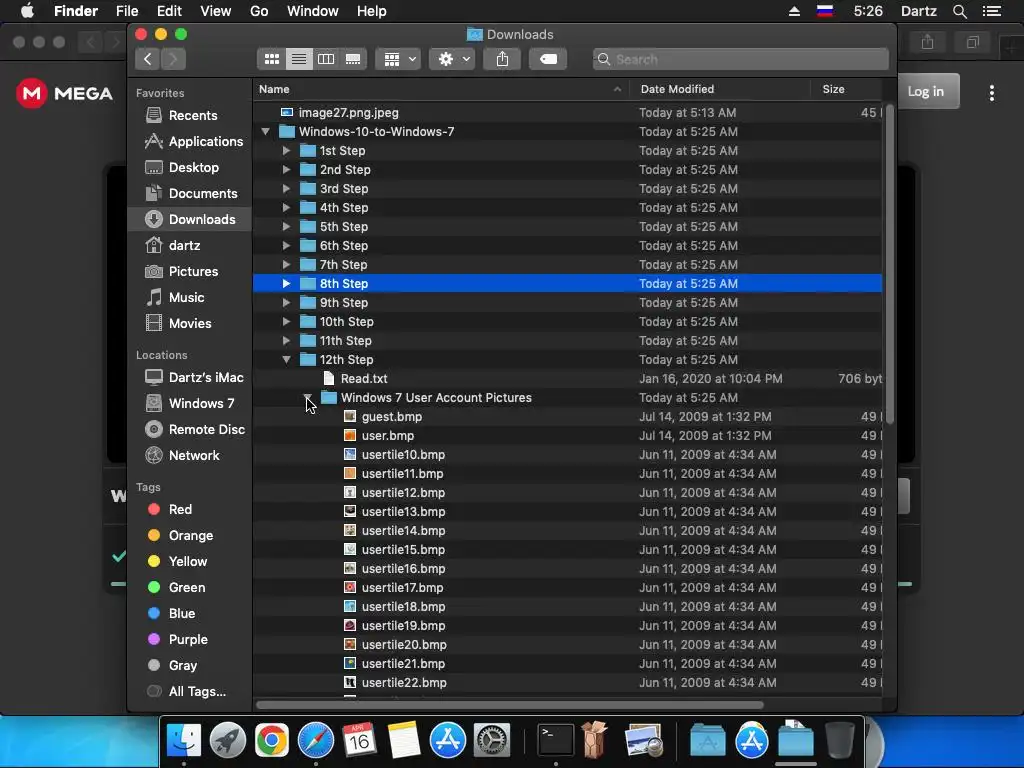Select Downloads in the sidebar
This screenshot has height=768, width=1024.
click(189, 219)
